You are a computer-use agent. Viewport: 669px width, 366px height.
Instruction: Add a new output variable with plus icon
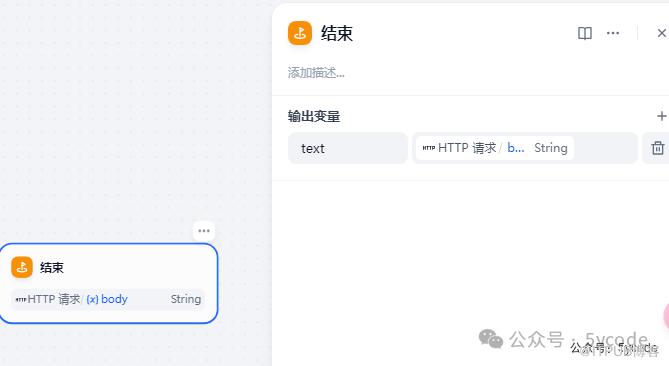pos(661,116)
